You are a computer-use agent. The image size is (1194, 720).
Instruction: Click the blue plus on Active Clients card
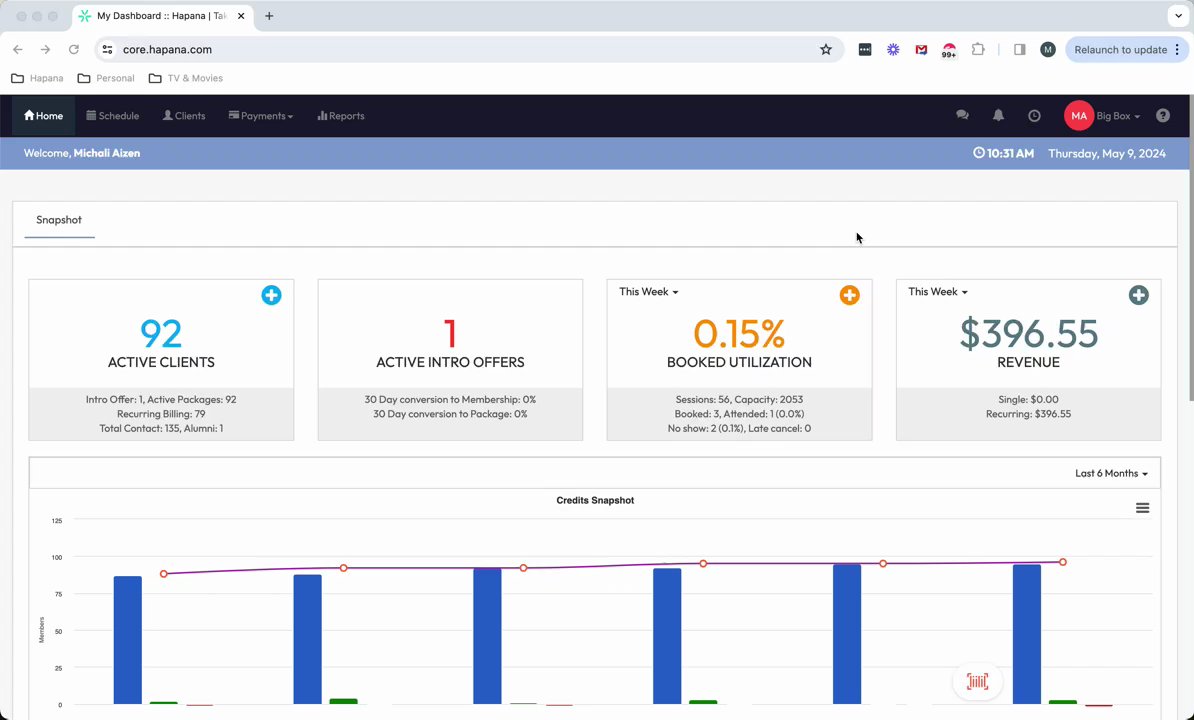click(271, 295)
